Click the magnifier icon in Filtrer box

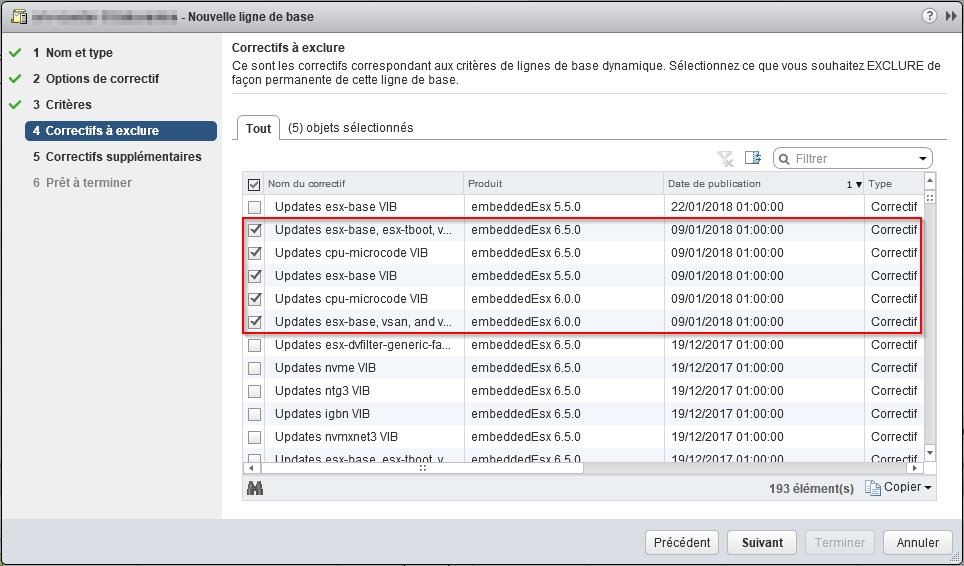(x=785, y=159)
